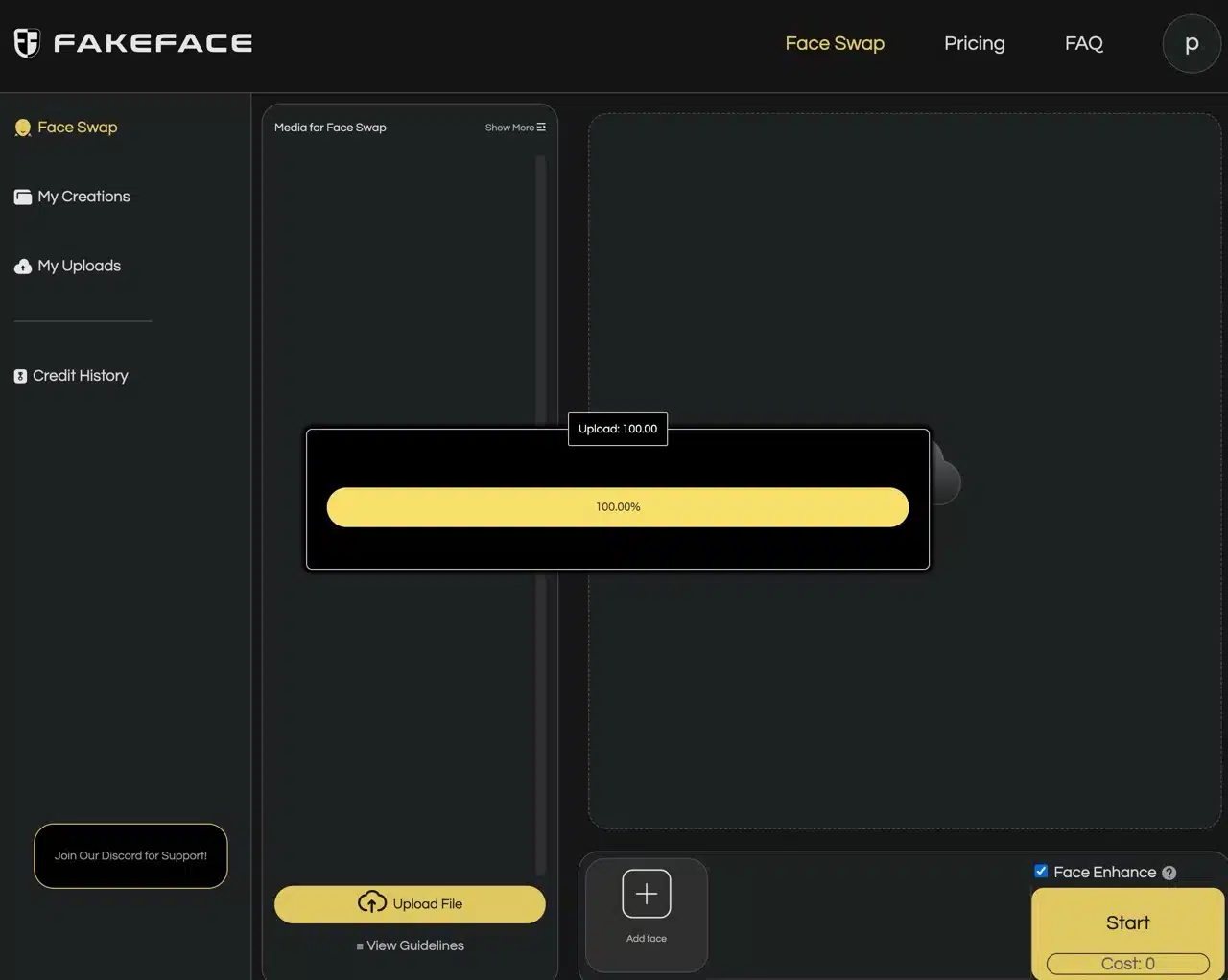Click the Credit History icon
1228x980 pixels.
pyautogui.click(x=20, y=376)
